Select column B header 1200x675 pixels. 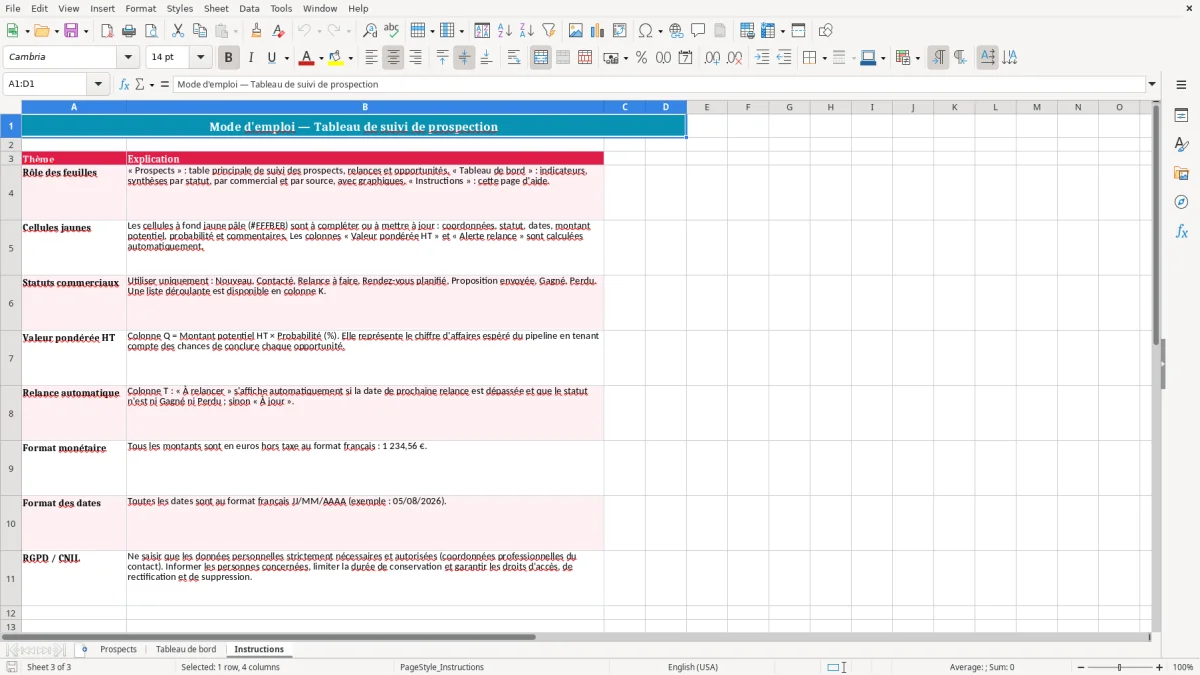tap(365, 107)
